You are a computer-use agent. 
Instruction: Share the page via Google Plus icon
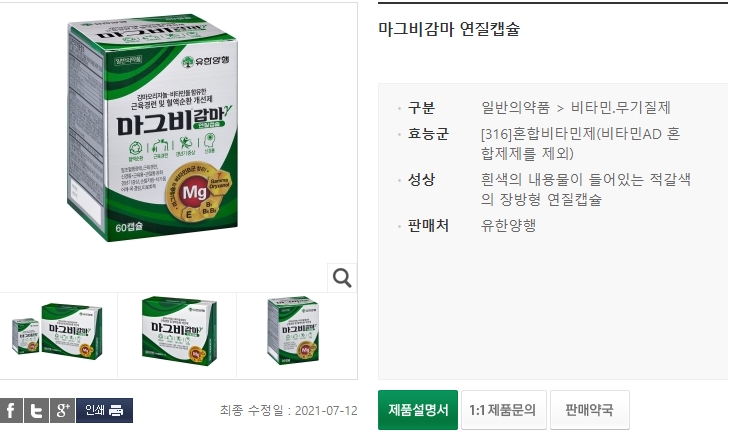pos(62,410)
